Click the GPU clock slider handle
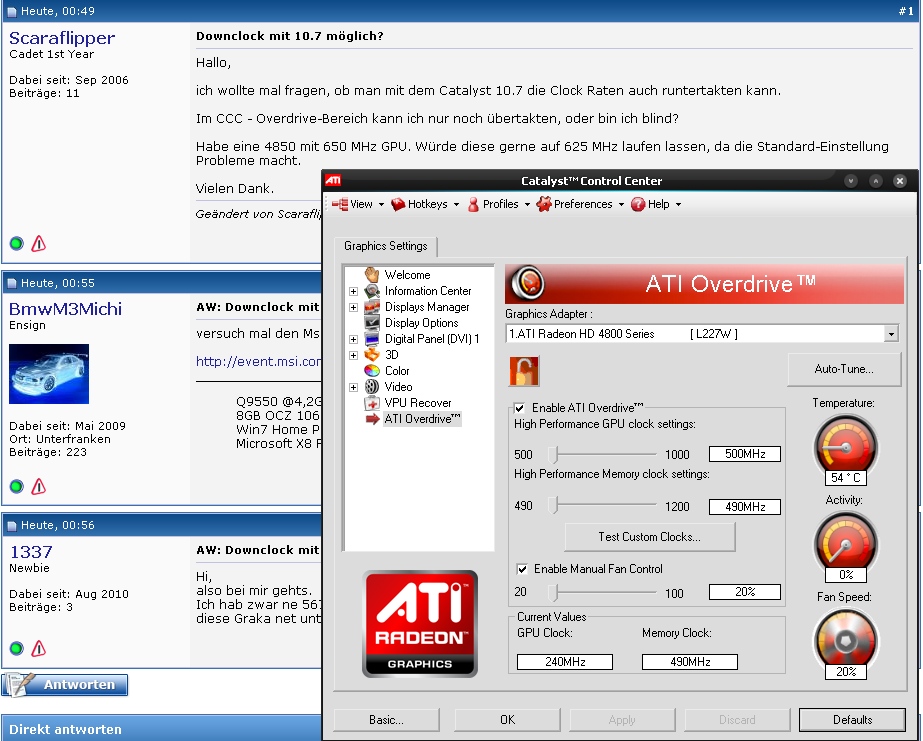 (x=553, y=454)
